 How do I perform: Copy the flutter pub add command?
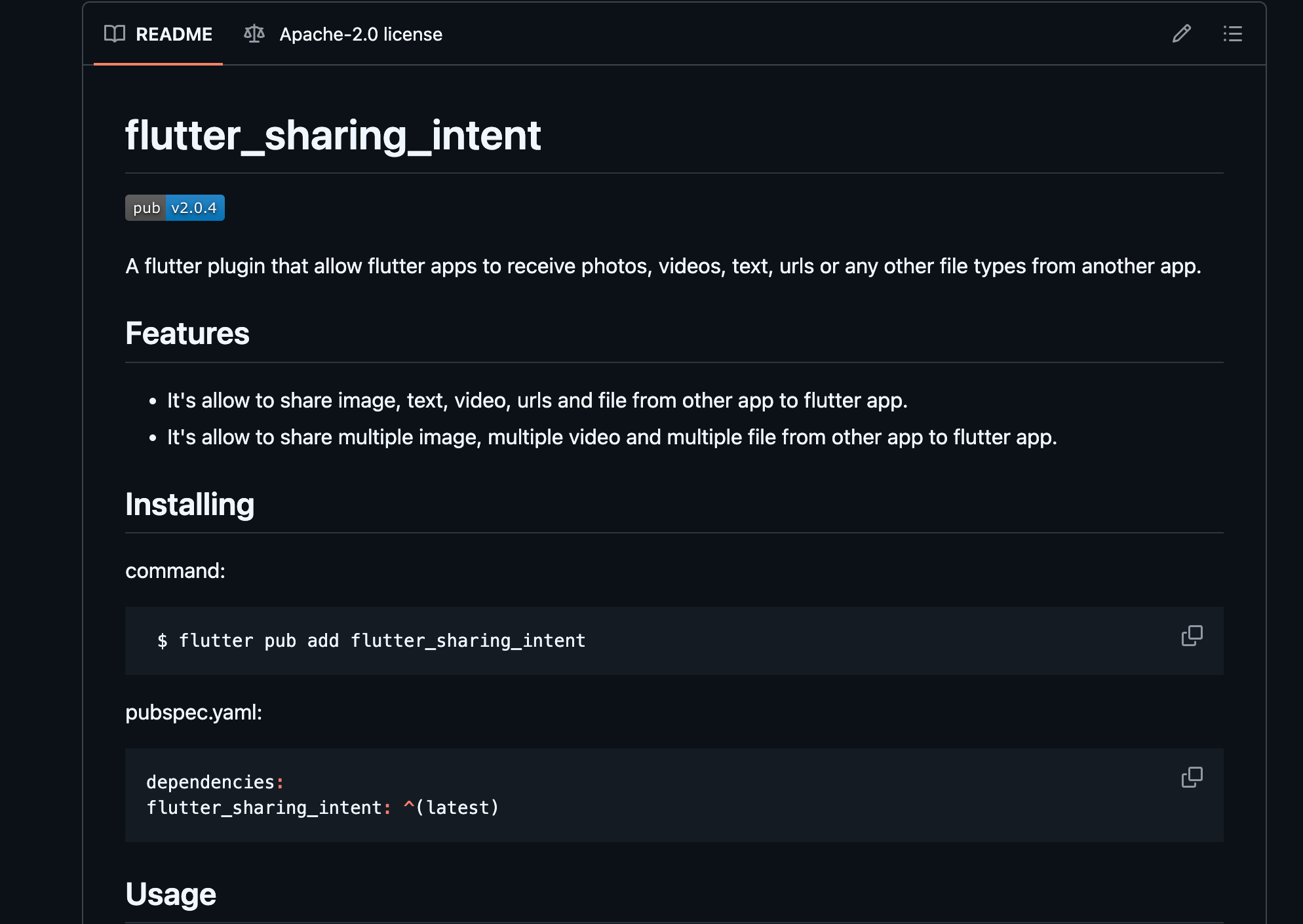[1192, 636]
